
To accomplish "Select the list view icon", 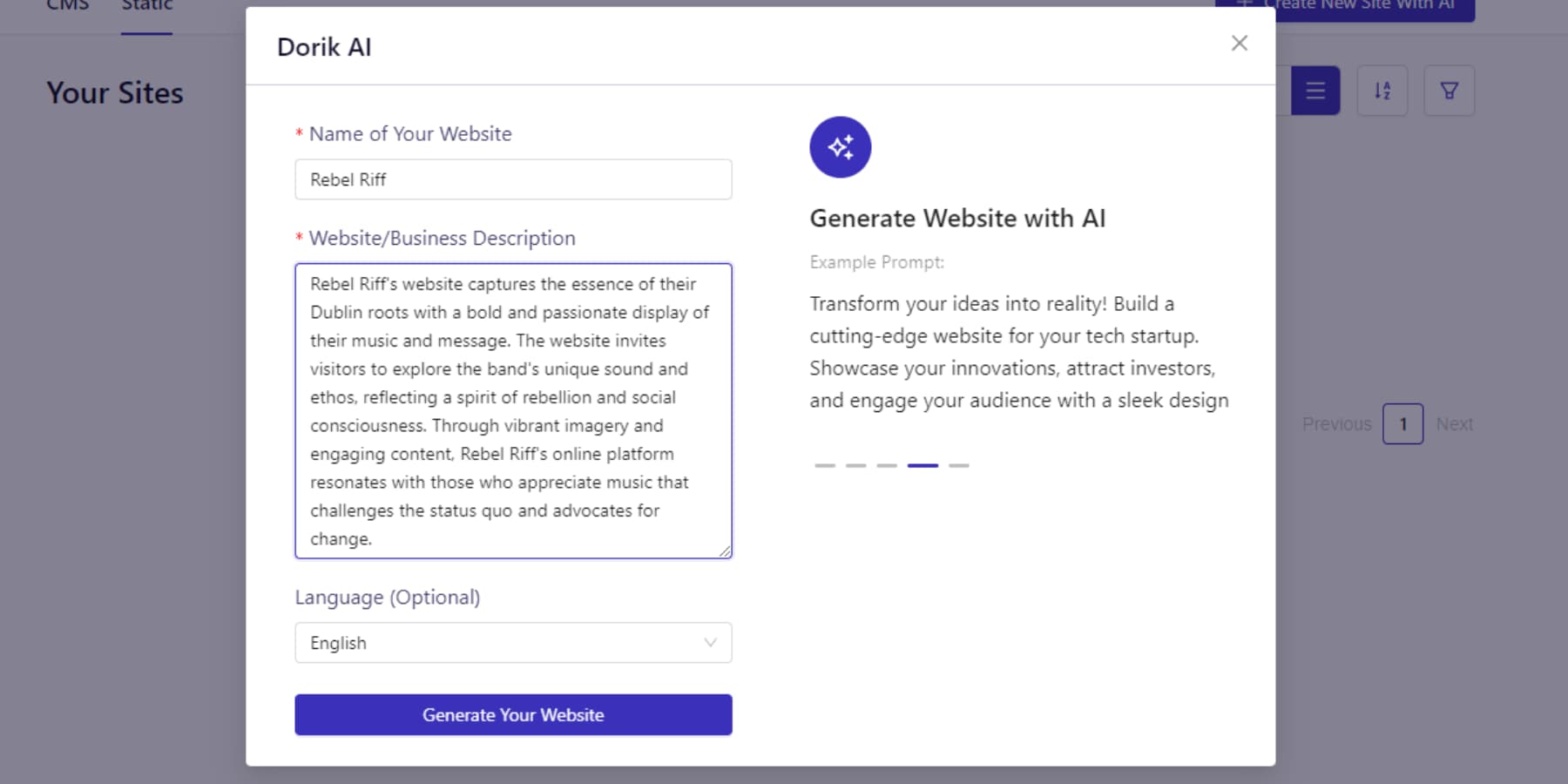I will tap(1315, 90).
